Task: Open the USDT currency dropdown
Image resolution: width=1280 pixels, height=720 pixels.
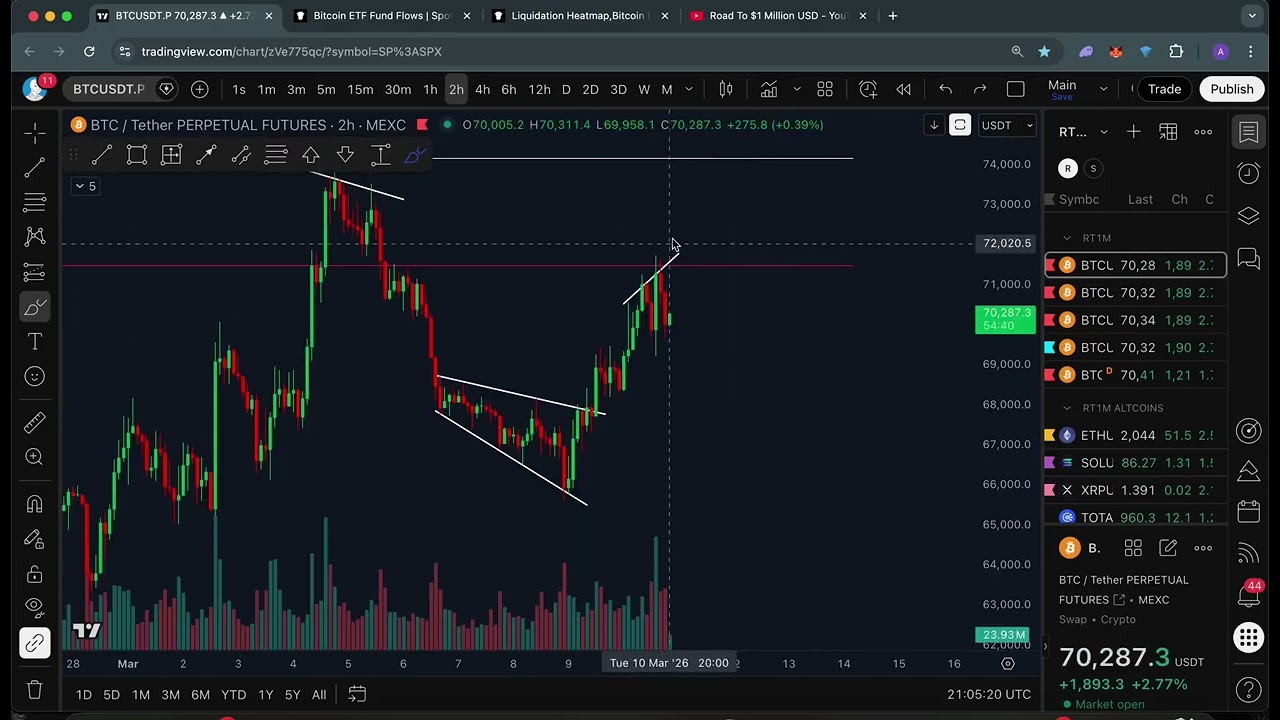Action: (x=1008, y=125)
